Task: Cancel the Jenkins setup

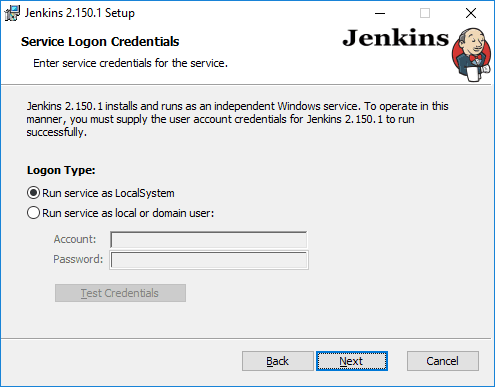Action: (x=443, y=361)
